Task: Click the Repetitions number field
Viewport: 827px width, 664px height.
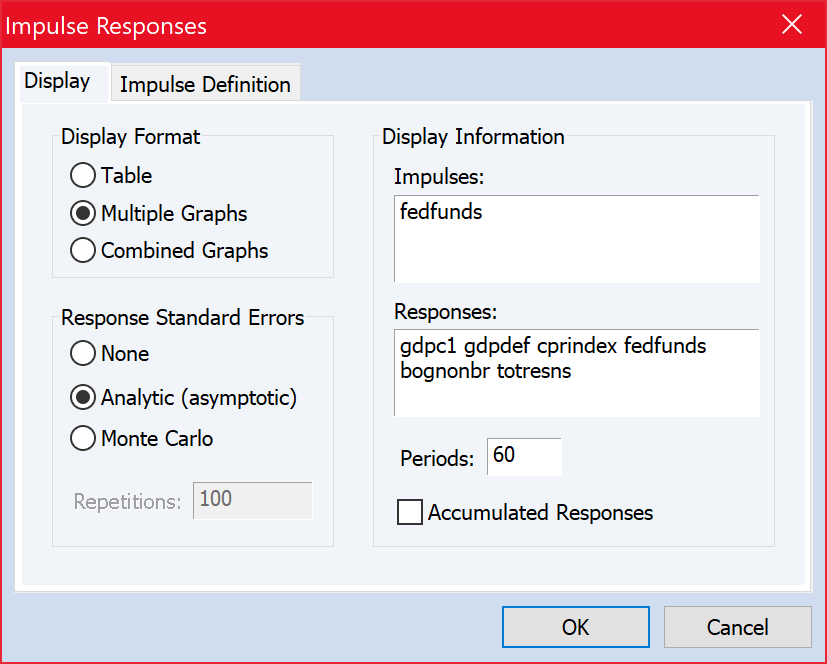Action: click(x=252, y=500)
